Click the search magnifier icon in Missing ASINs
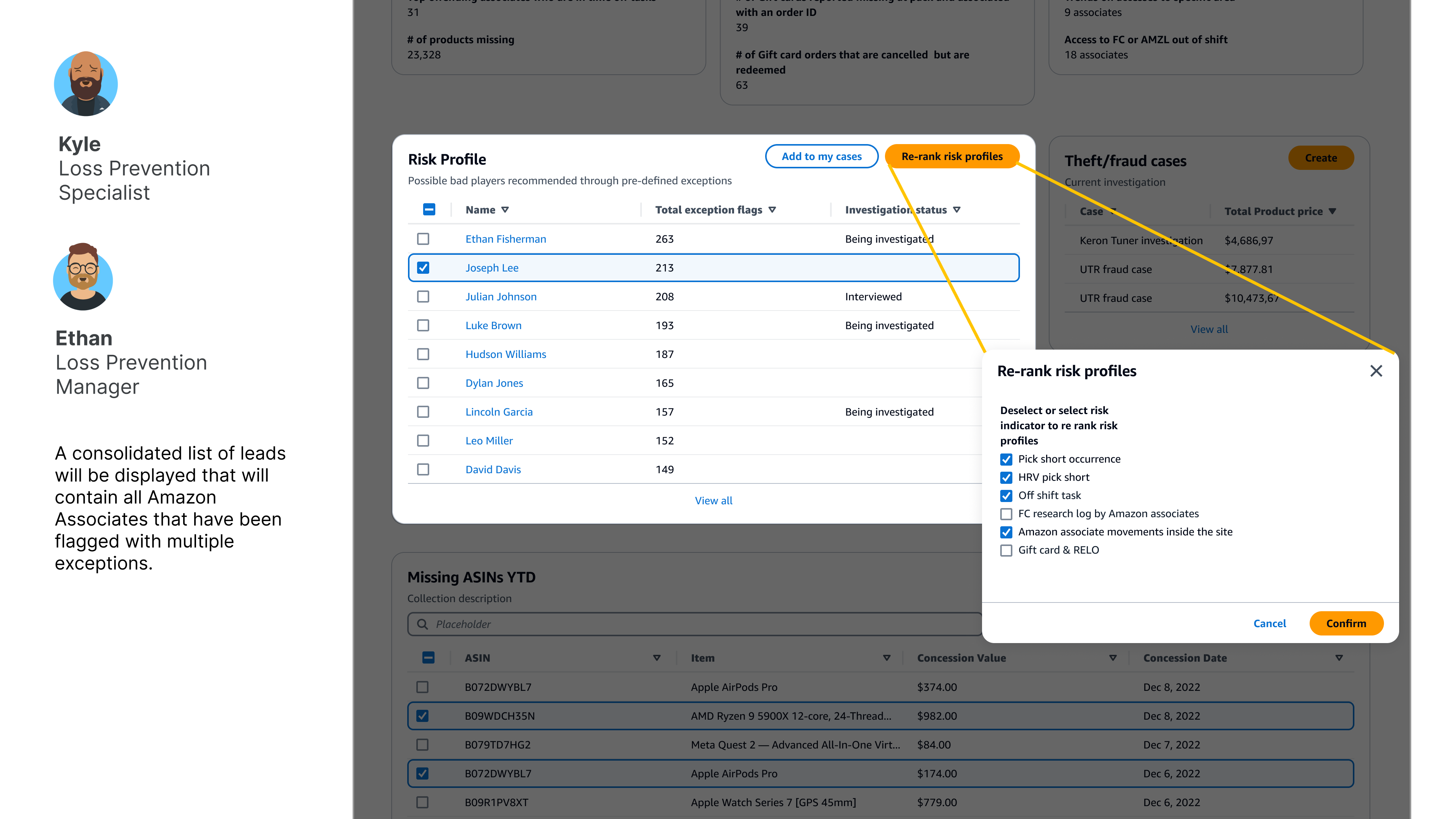This screenshot has height=819, width=1456. tap(422, 624)
